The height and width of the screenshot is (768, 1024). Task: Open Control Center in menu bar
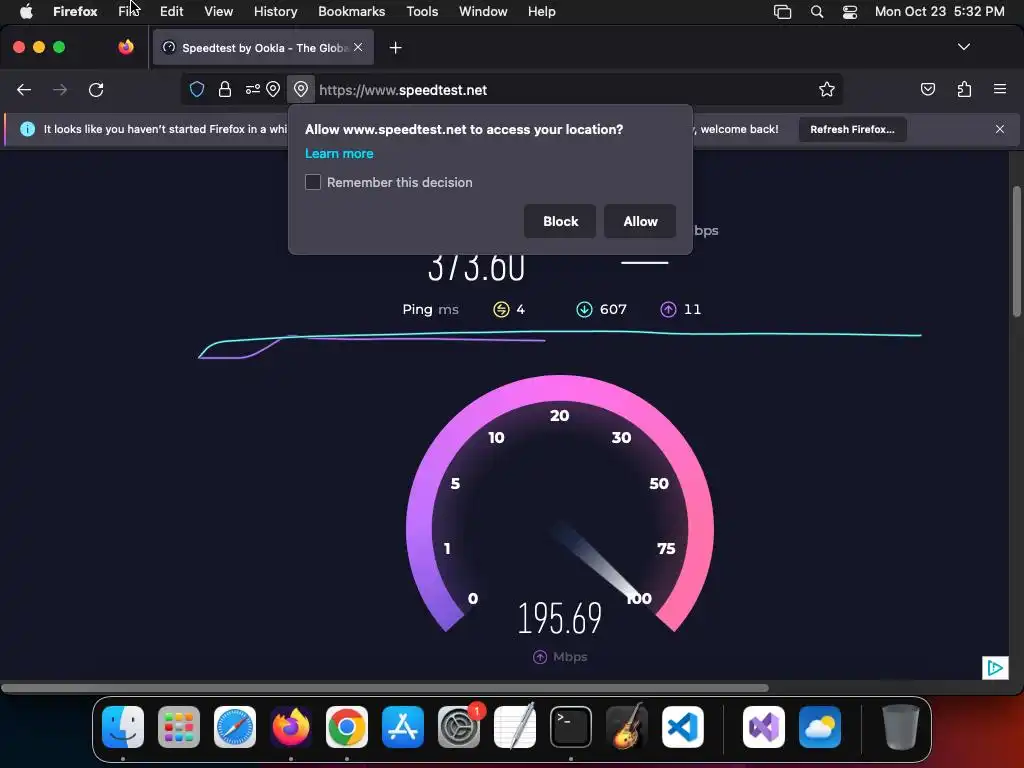(850, 11)
